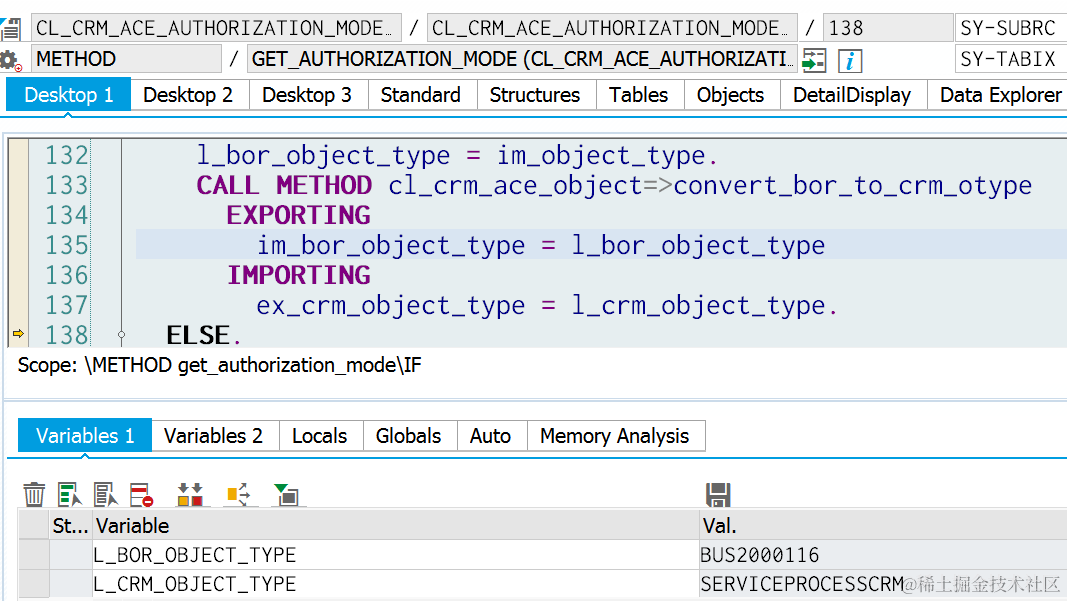Click the second CL_CRM_ACE_AUTHORIZATION_MODE include field
The width and height of the screenshot is (1067, 601).
pos(612,28)
